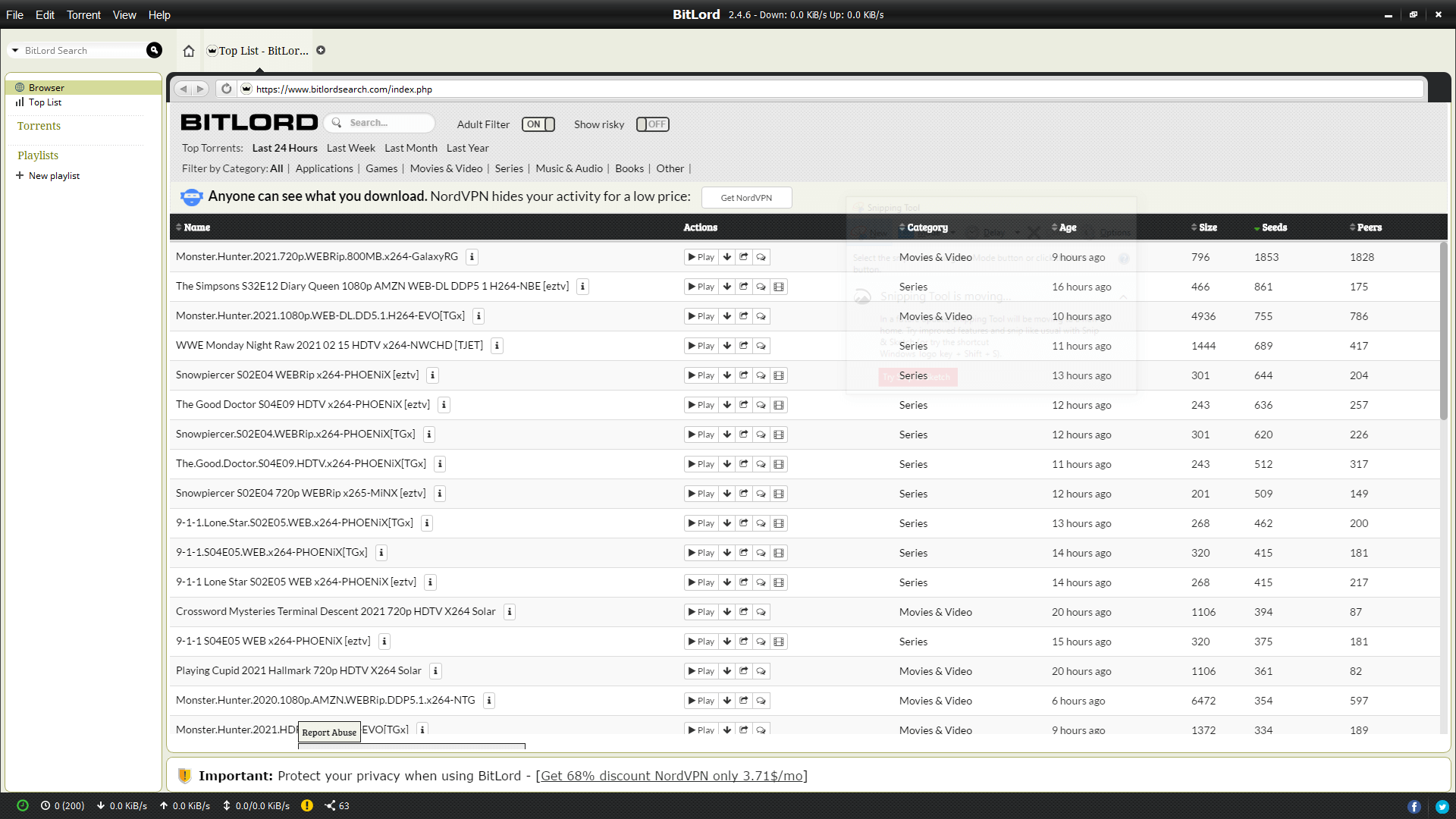
Task: Click the info icon next to WWE Monday Night Raw
Action: coord(497,345)
